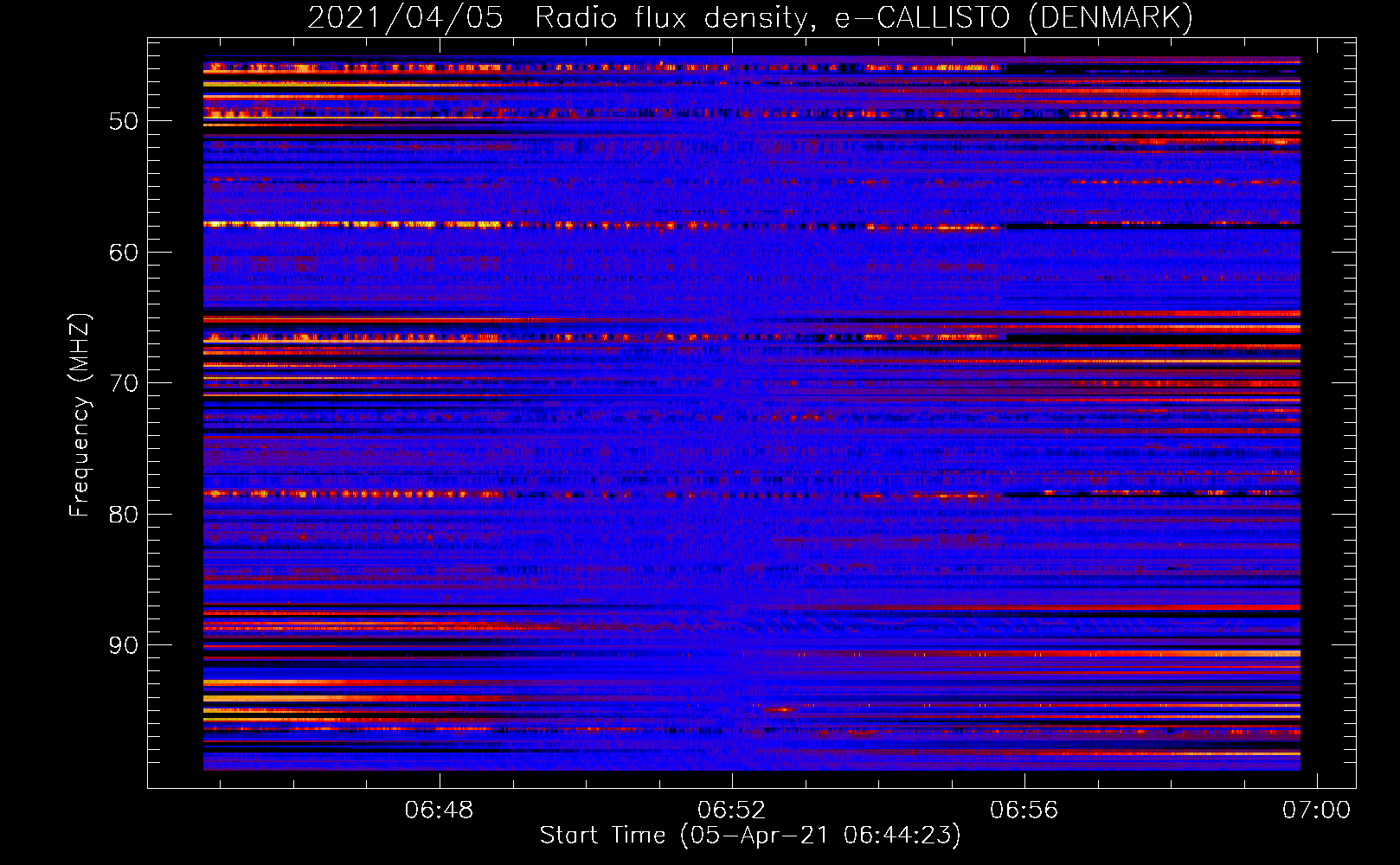Click the 70 frequency tick label

click(124, 383)
